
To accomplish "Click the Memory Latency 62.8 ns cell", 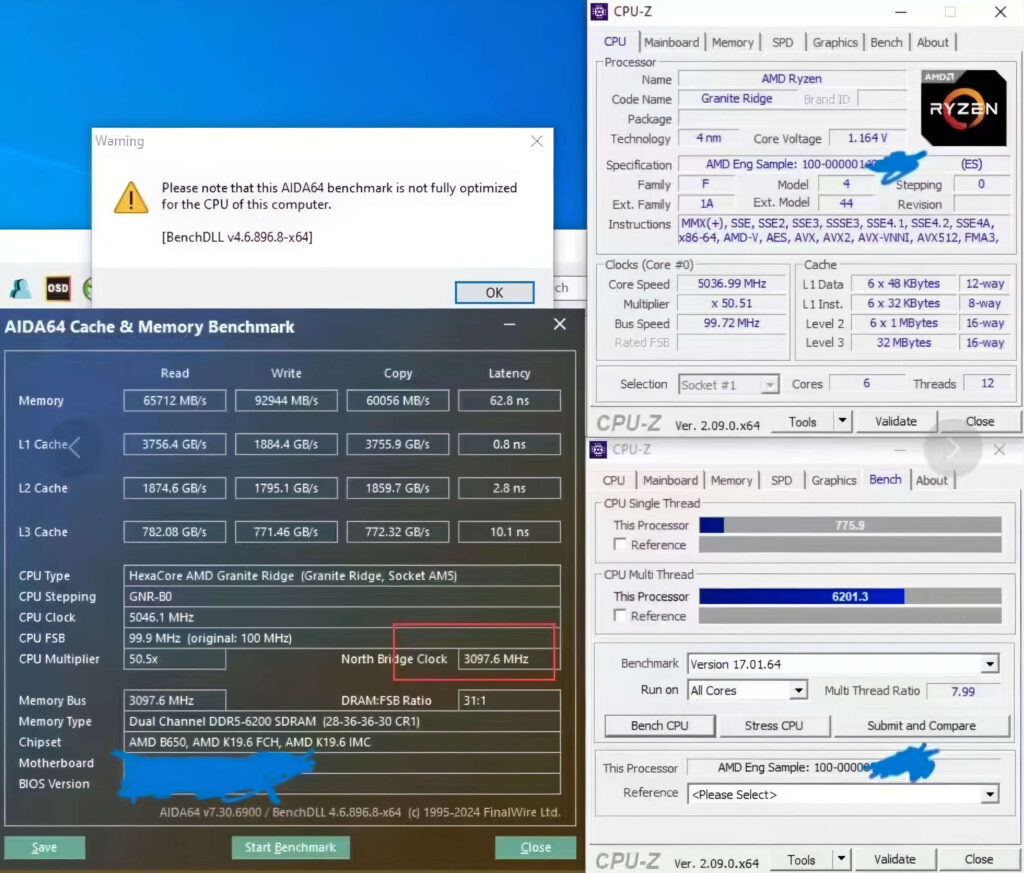I will pyautogui.click(x=509, y=400).
